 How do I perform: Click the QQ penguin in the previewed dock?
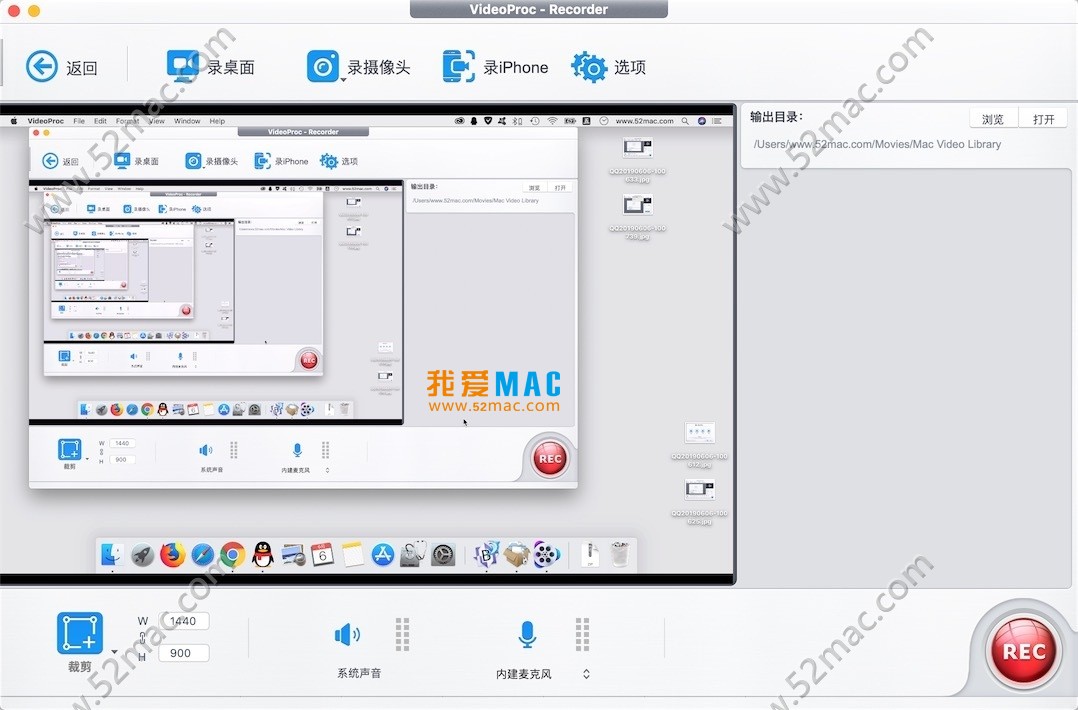tap(262, 554)
